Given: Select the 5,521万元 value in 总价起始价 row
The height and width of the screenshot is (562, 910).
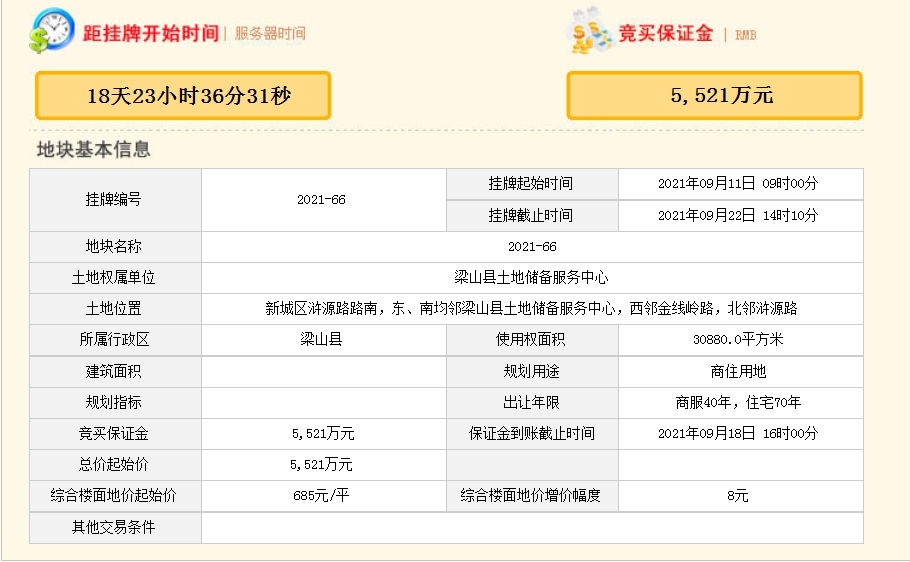Looking at the screenshot, I should (321, 465).
